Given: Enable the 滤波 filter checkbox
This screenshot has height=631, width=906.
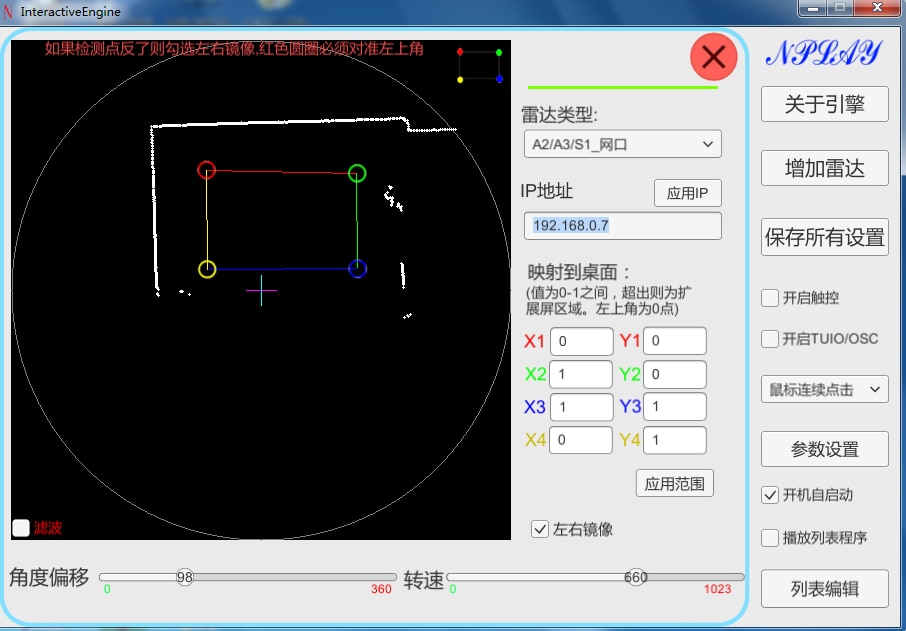Looking at the screenshot, I should (x=21, y=528).
